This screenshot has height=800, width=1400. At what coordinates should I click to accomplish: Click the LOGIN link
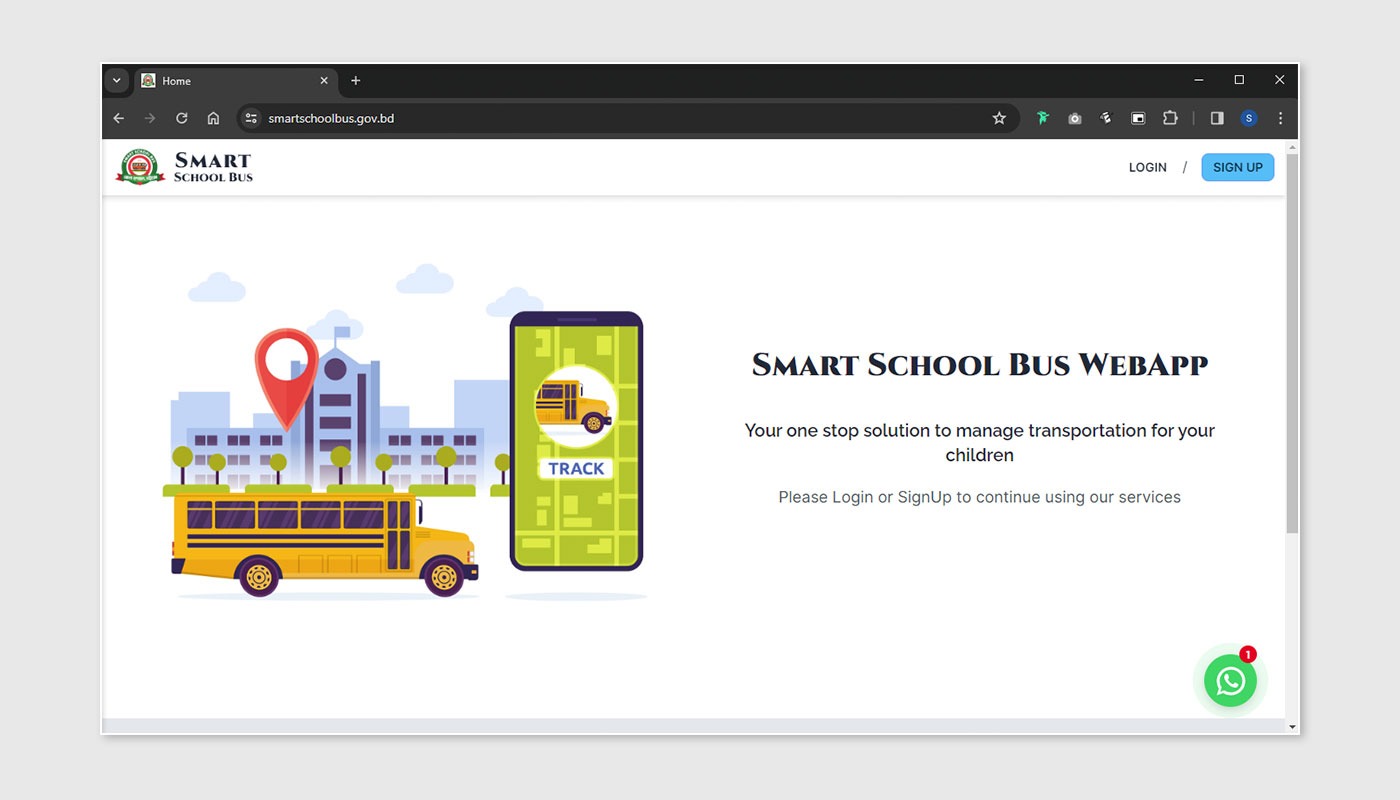pyautogui.click(x=1147, y=168)
